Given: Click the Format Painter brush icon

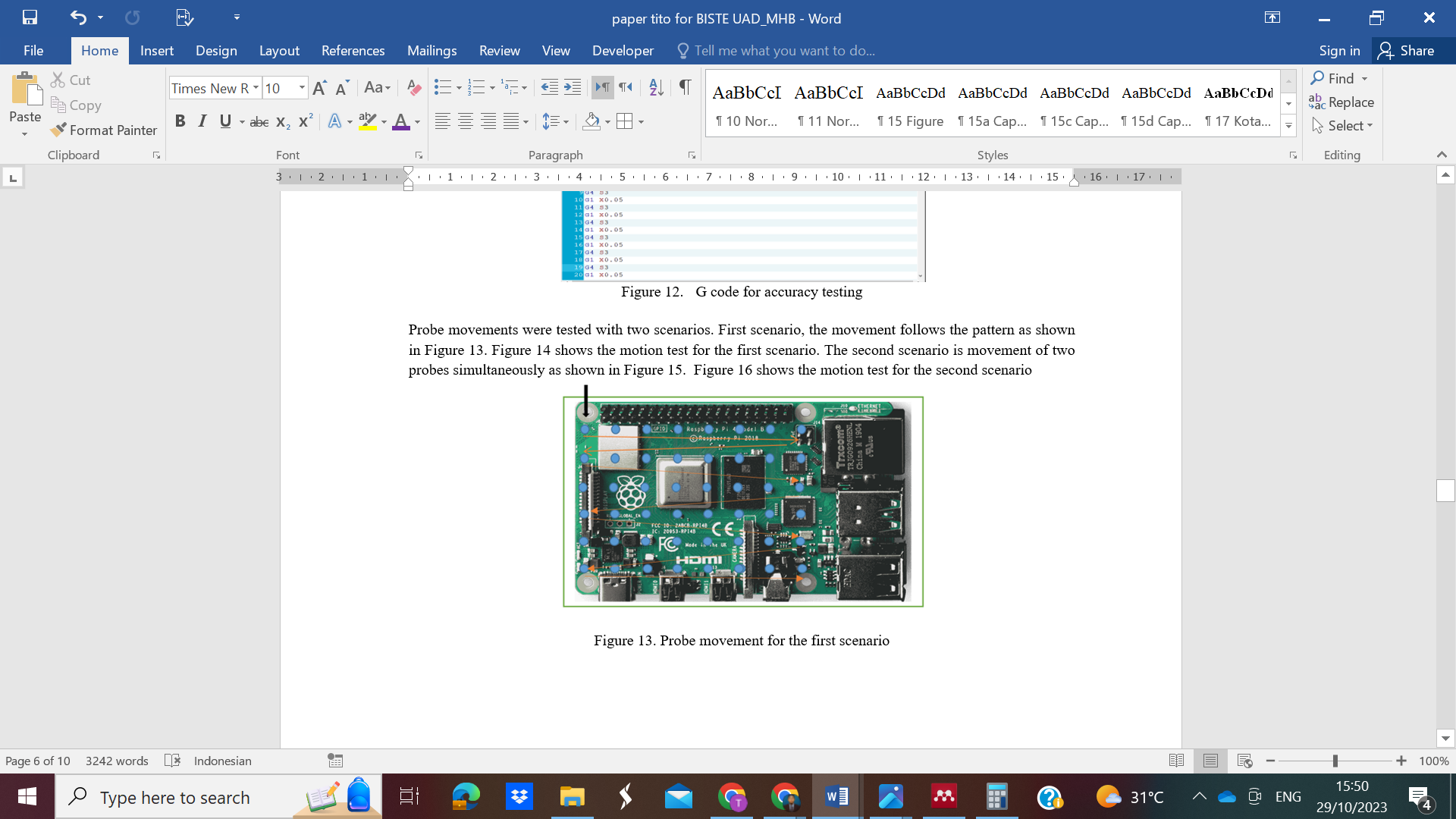Looking at the screenshot, I should (58, 130).
